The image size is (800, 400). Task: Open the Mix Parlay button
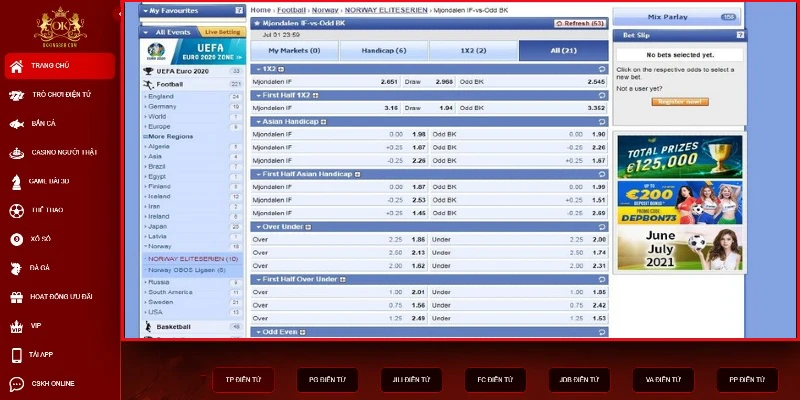(x=678, y=17)
